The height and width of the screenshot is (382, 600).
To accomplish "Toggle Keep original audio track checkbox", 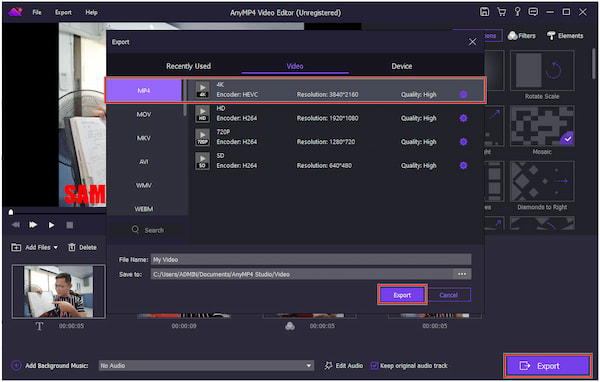I will tap(374, 366).
